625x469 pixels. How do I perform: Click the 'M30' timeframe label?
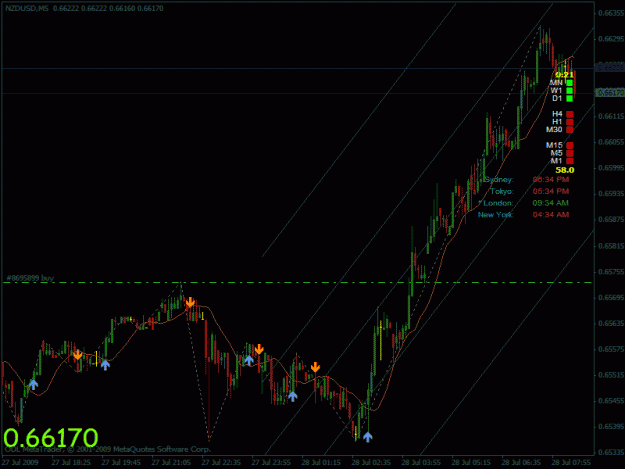[x=554, y=130]
